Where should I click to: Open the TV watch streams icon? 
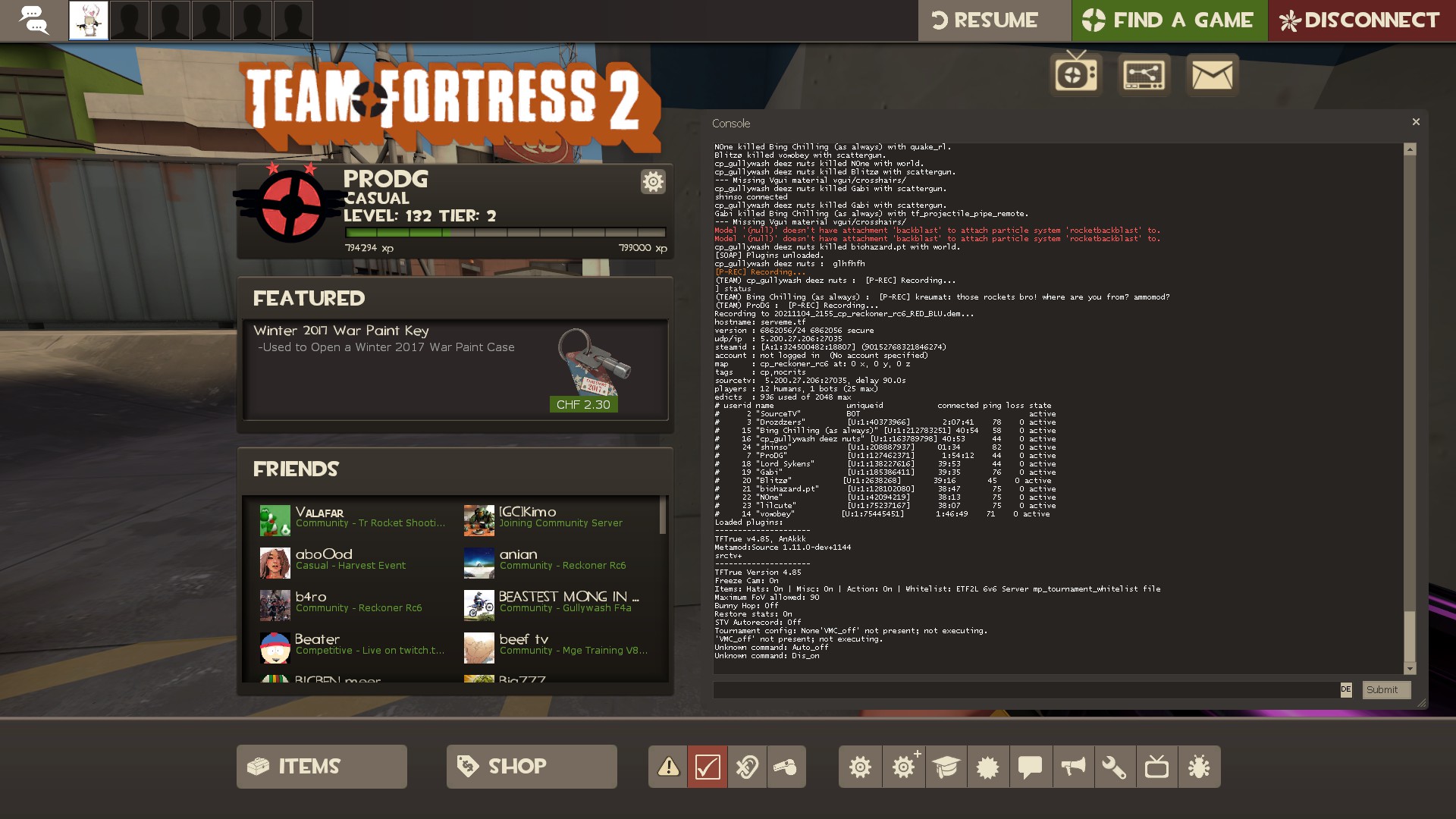(x=1076, y=74)
